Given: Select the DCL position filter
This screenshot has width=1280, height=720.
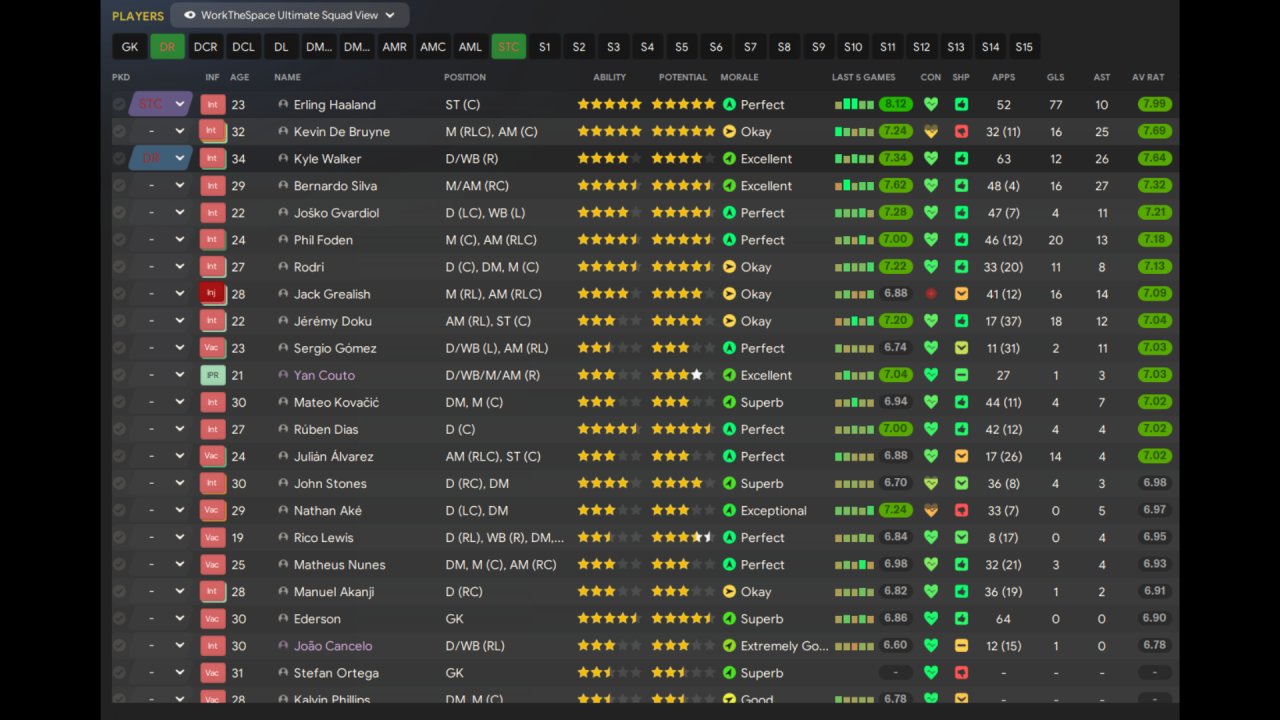Looking at the screenshot, I should tap(243, 47).
